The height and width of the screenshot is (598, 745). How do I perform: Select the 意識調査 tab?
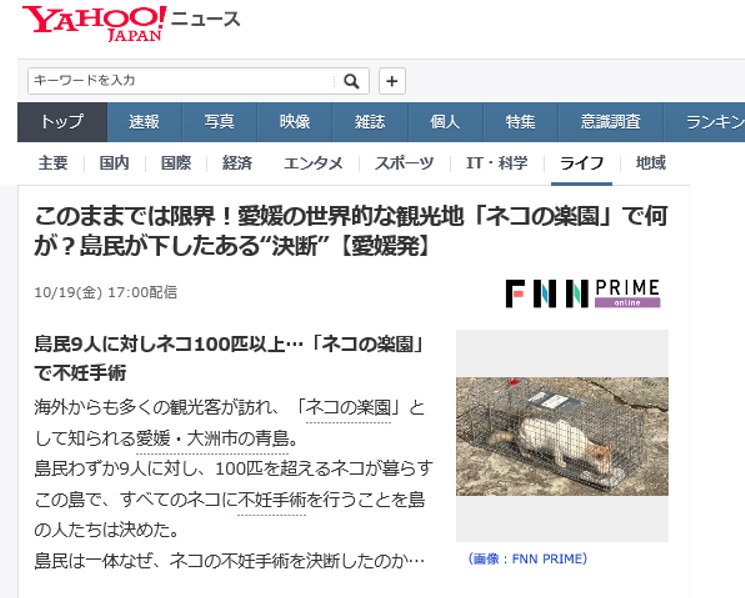point(611,122)
